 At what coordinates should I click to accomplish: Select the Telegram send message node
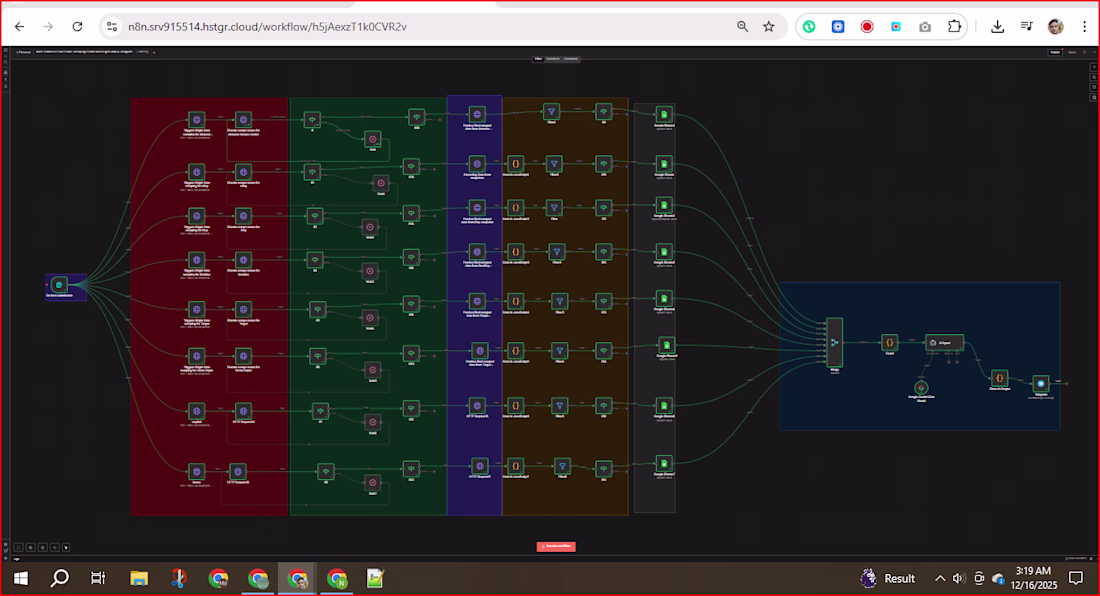(1040, 384)
